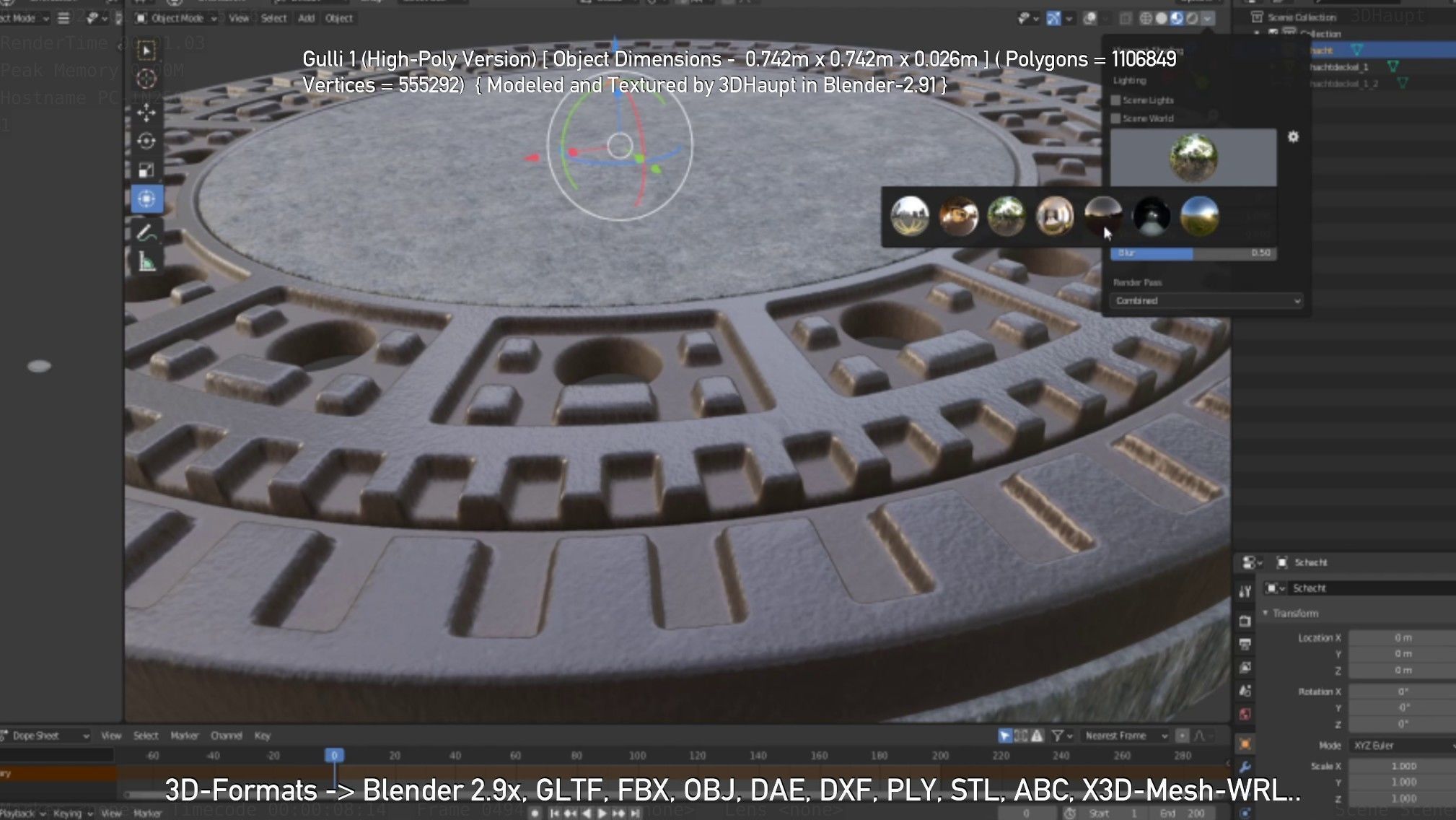Open dope sheet Marker menu
The image size is (1456, 820).
coord(185,736)
